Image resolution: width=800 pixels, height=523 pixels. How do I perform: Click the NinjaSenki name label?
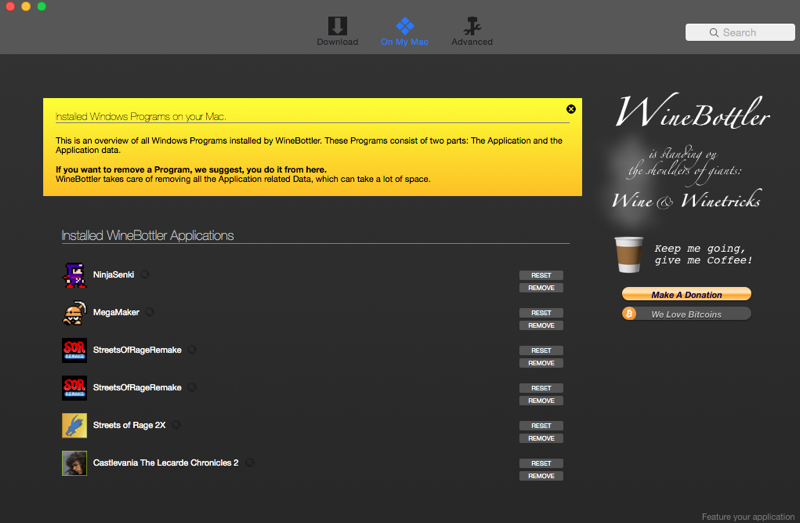113,275
